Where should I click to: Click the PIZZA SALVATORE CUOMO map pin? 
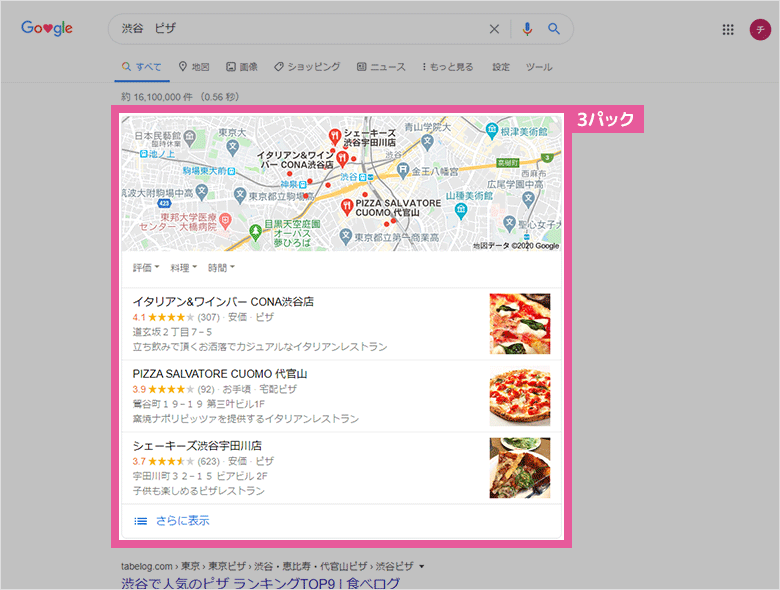pos(346,206)
